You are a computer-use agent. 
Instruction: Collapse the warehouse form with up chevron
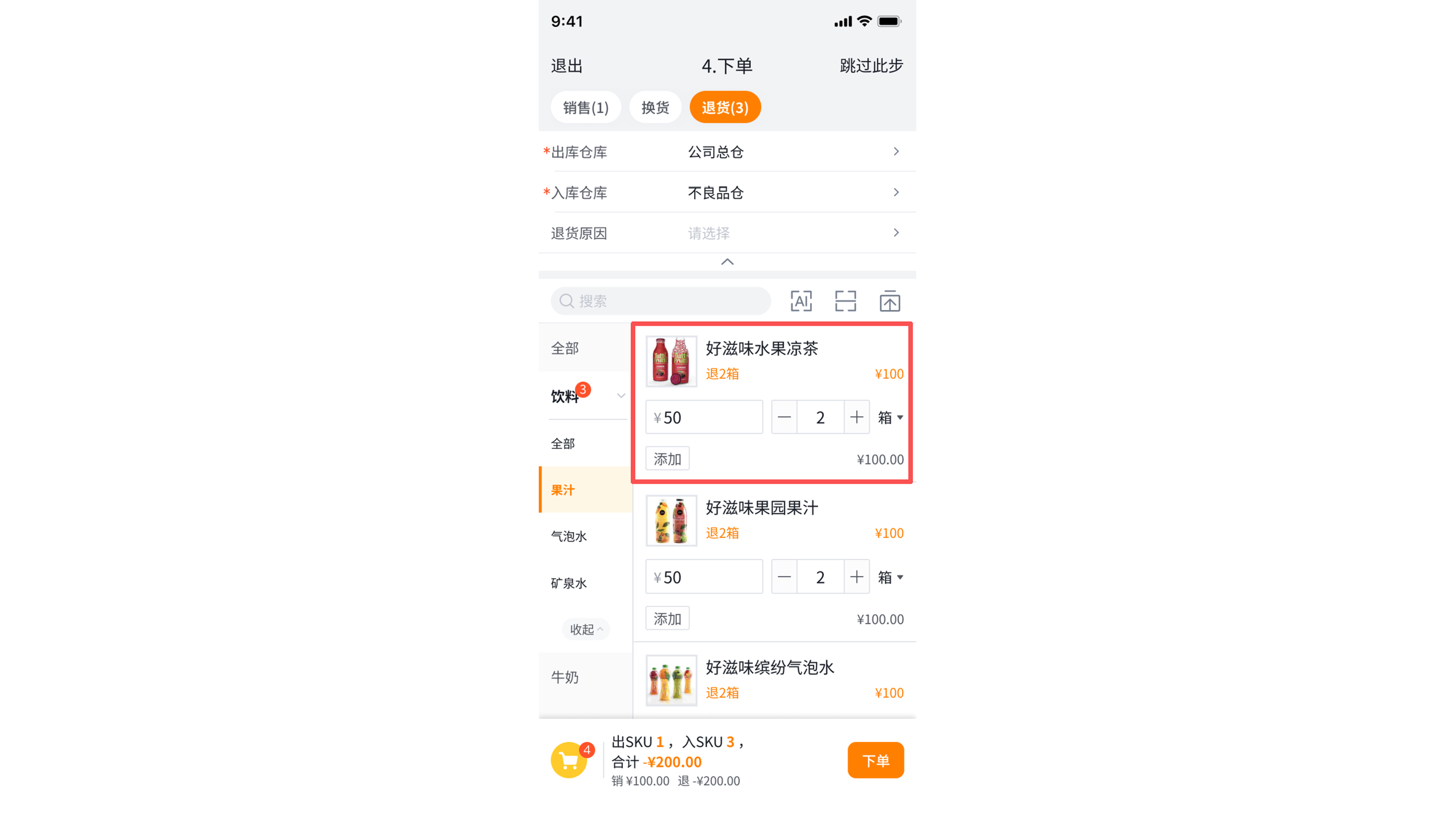point(728,262)
